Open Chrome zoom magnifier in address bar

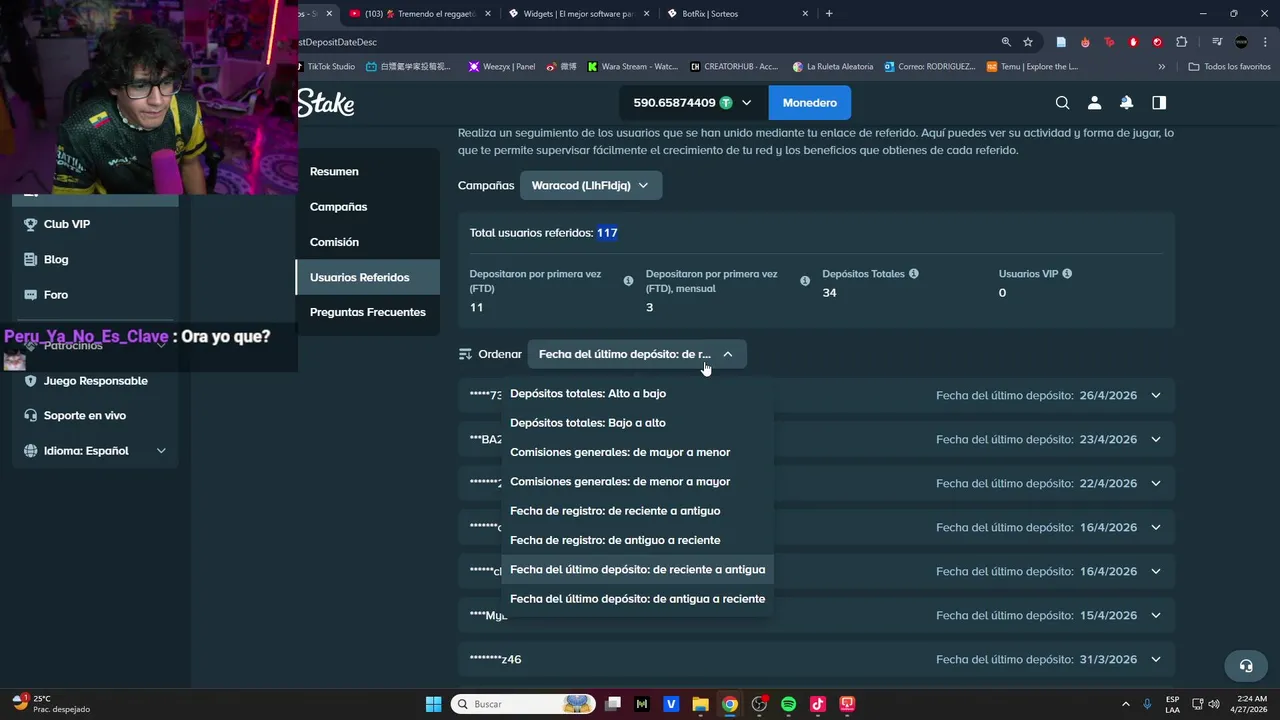1006,42
